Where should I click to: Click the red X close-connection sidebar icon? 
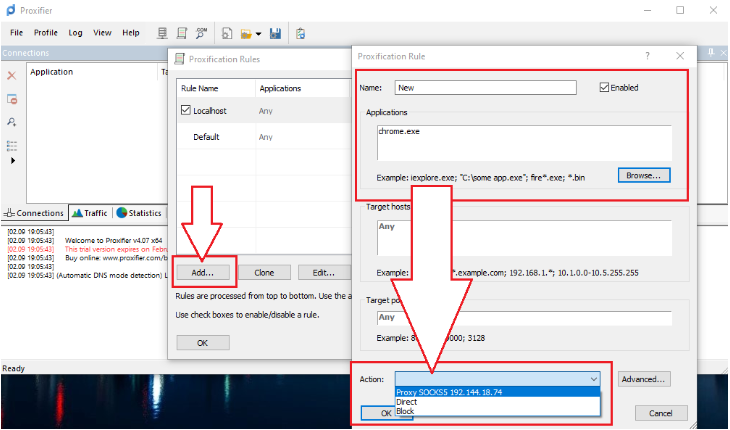tap(12, 75)
